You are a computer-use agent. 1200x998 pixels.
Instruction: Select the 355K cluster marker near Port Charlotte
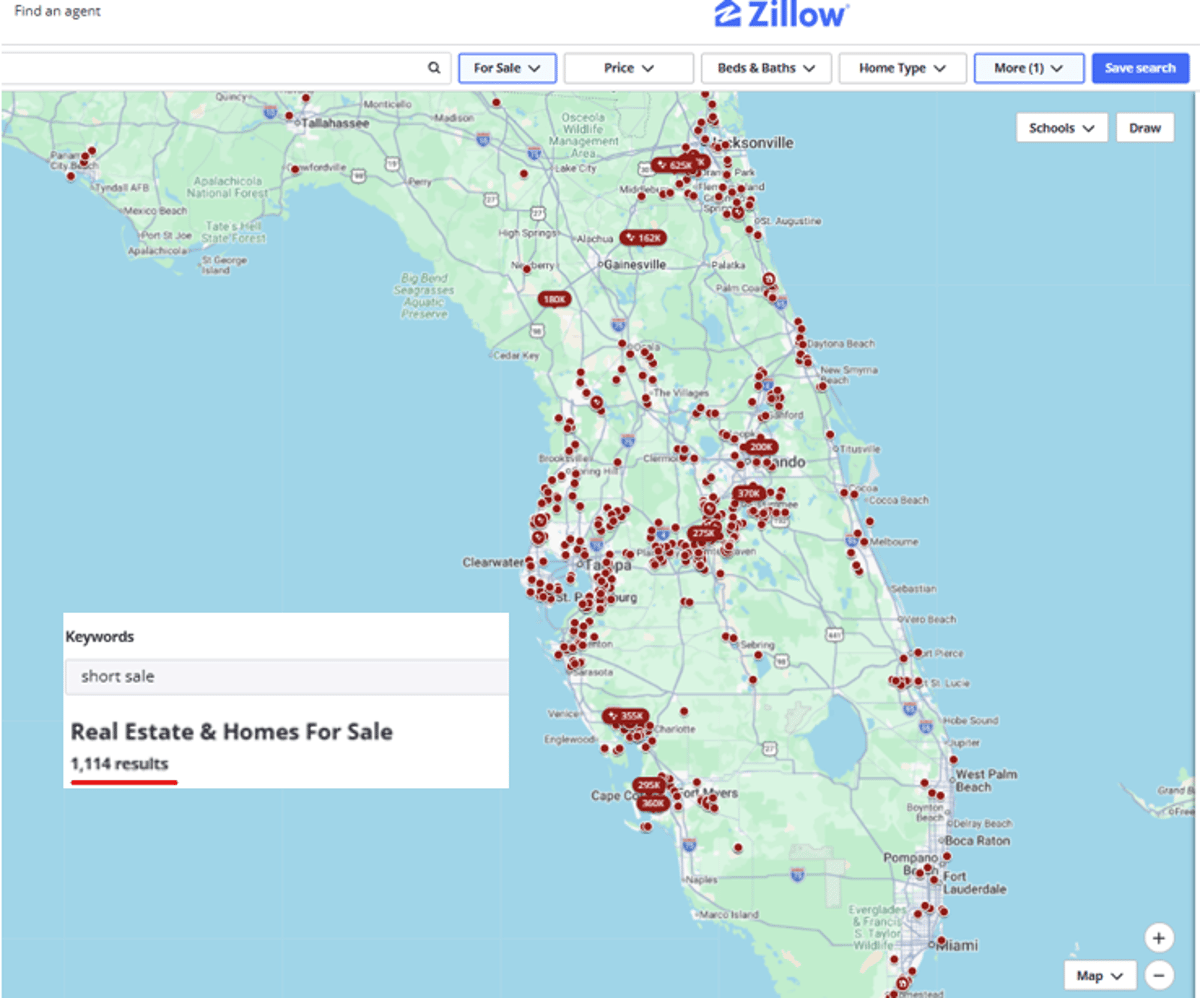coord(627,714)
